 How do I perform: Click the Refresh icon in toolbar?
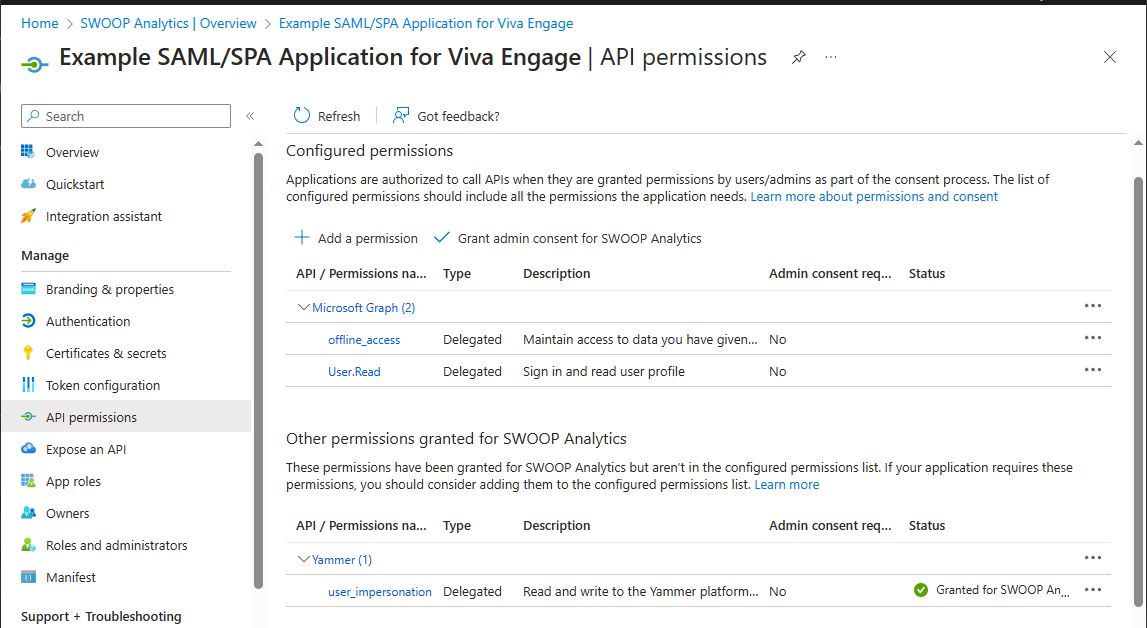click(x=301, y=116)
